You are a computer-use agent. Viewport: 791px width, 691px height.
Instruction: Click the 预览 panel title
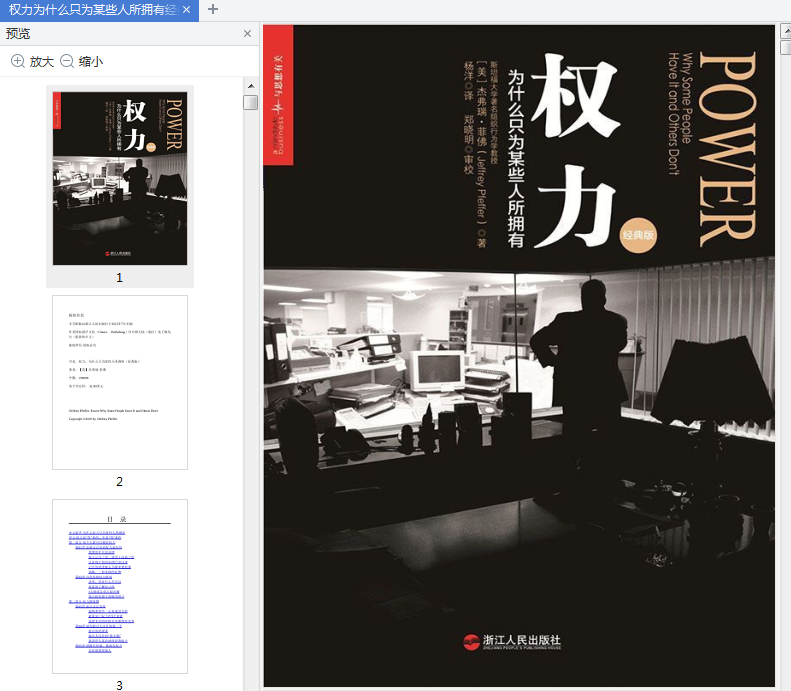18,33
